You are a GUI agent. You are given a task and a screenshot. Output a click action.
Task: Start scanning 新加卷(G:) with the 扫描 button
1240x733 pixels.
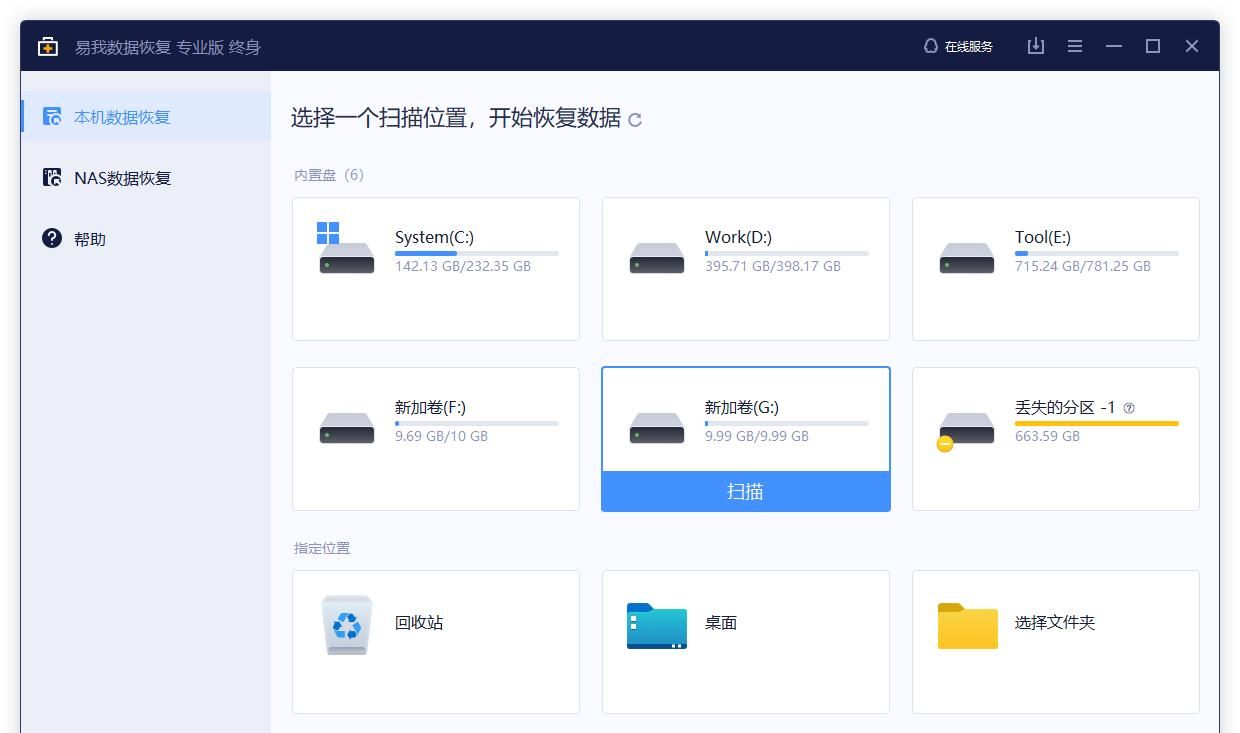(745, 491)
